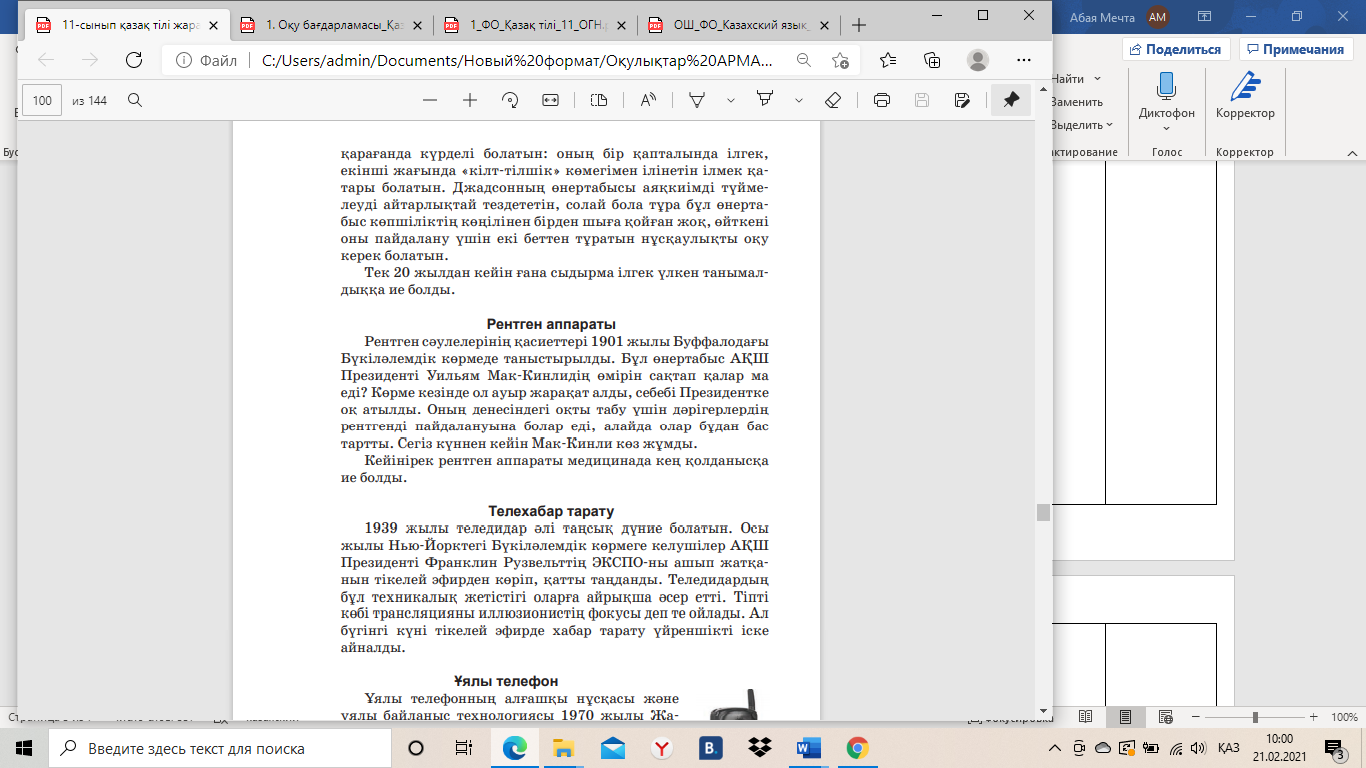Click Заменить in Word ribbon
The width and height of the screenshot is (1366, 768).
1077,102
